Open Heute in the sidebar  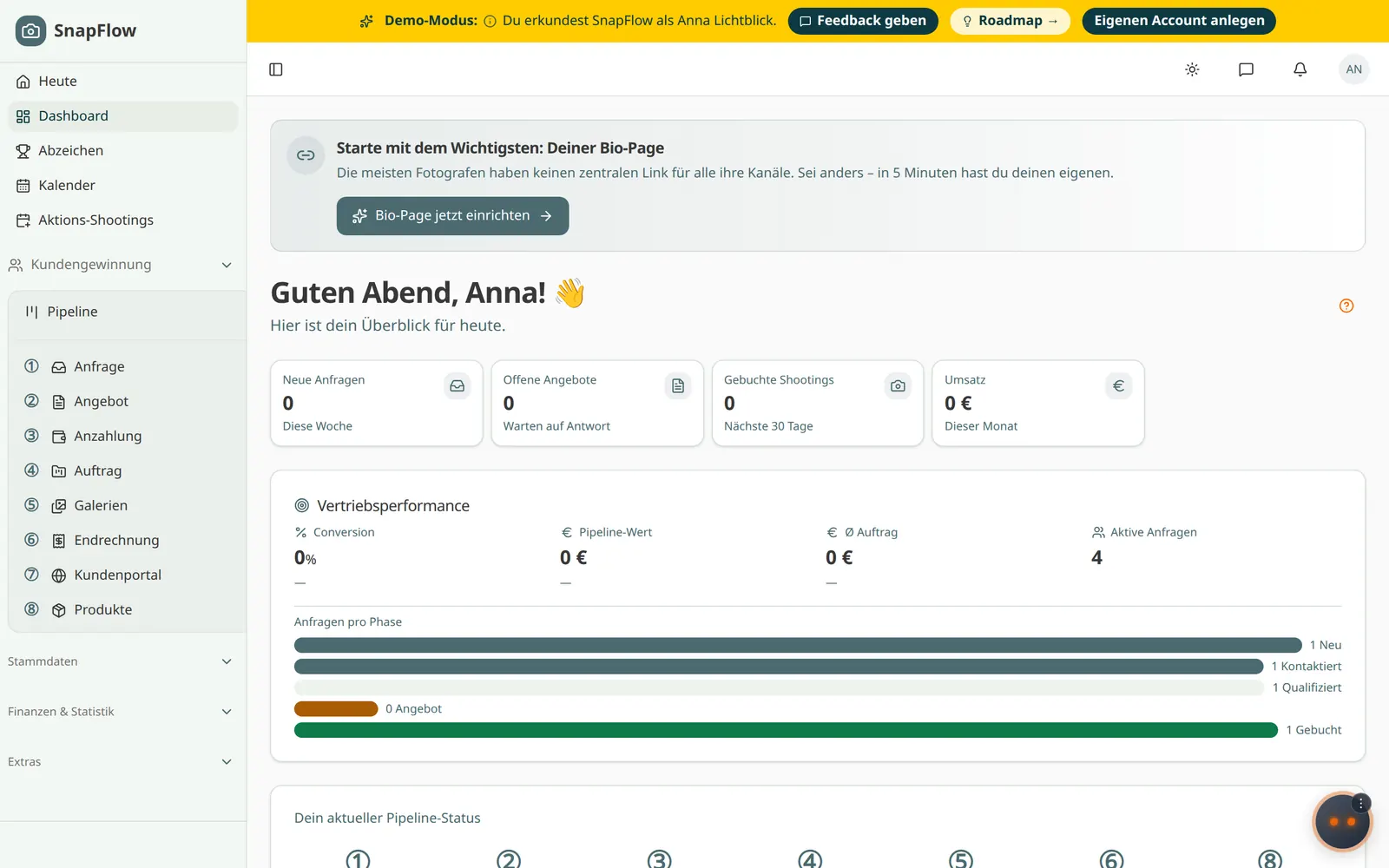coord(122,81)
